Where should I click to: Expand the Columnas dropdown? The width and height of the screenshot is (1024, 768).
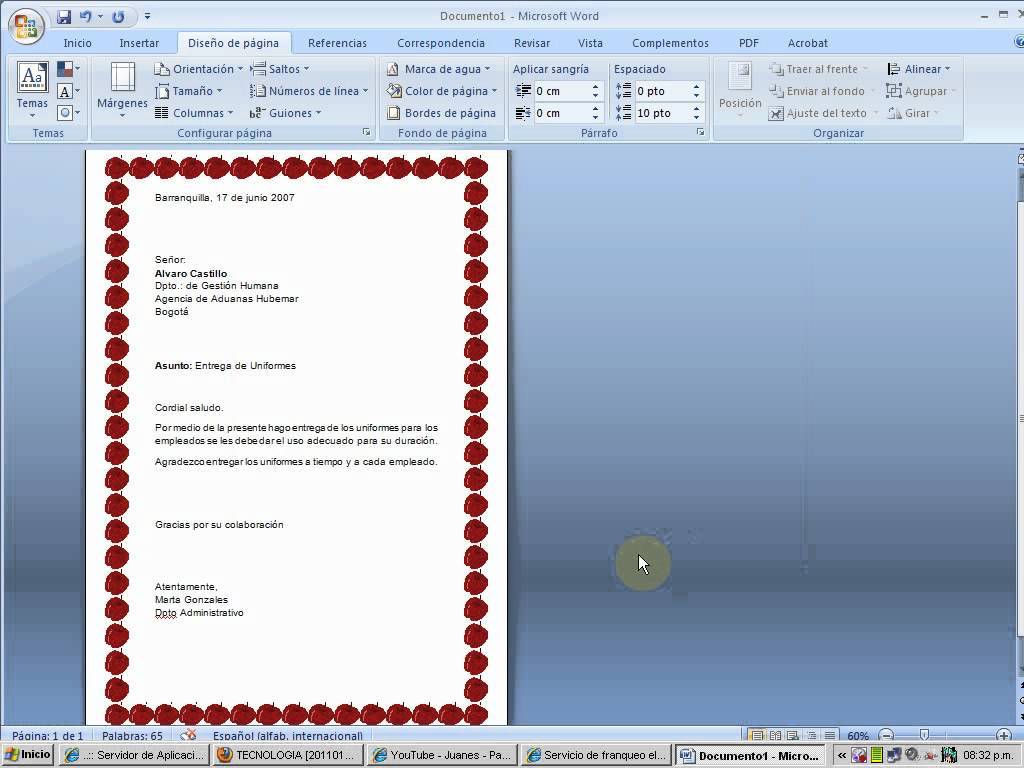coord(196,113)
